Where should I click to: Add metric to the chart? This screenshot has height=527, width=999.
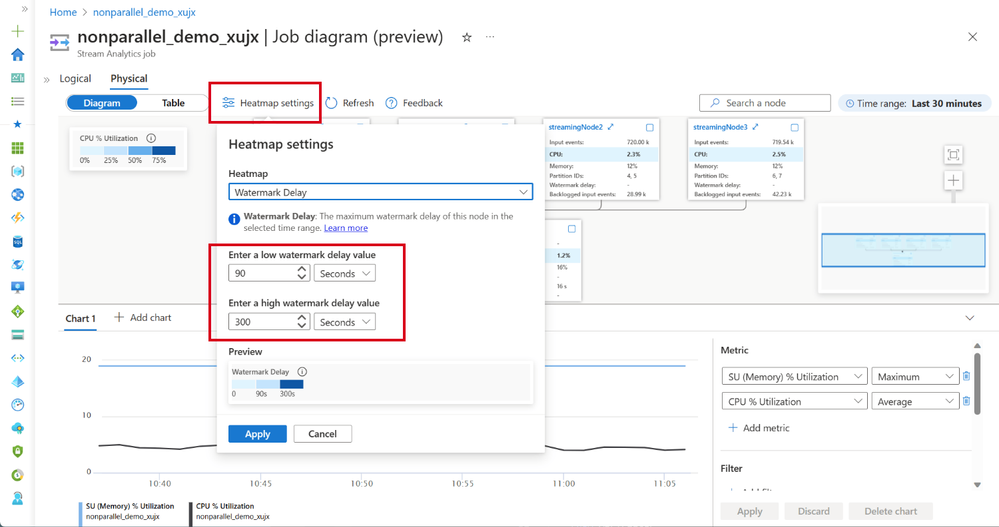pos(759,428)
